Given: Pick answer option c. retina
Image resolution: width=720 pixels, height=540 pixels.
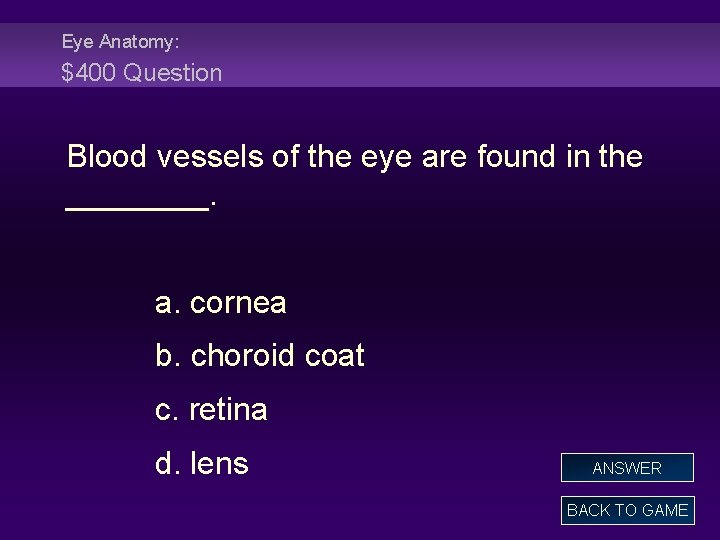Looking at the screenshot, I should coord(211,410).
